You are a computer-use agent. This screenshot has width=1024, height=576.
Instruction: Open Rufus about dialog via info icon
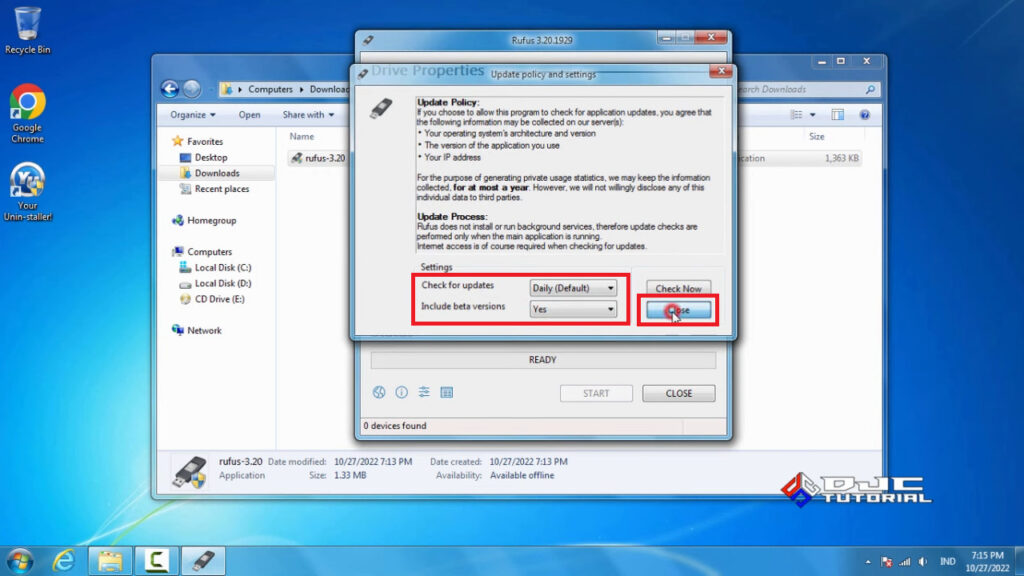click(x=400, y=392)
